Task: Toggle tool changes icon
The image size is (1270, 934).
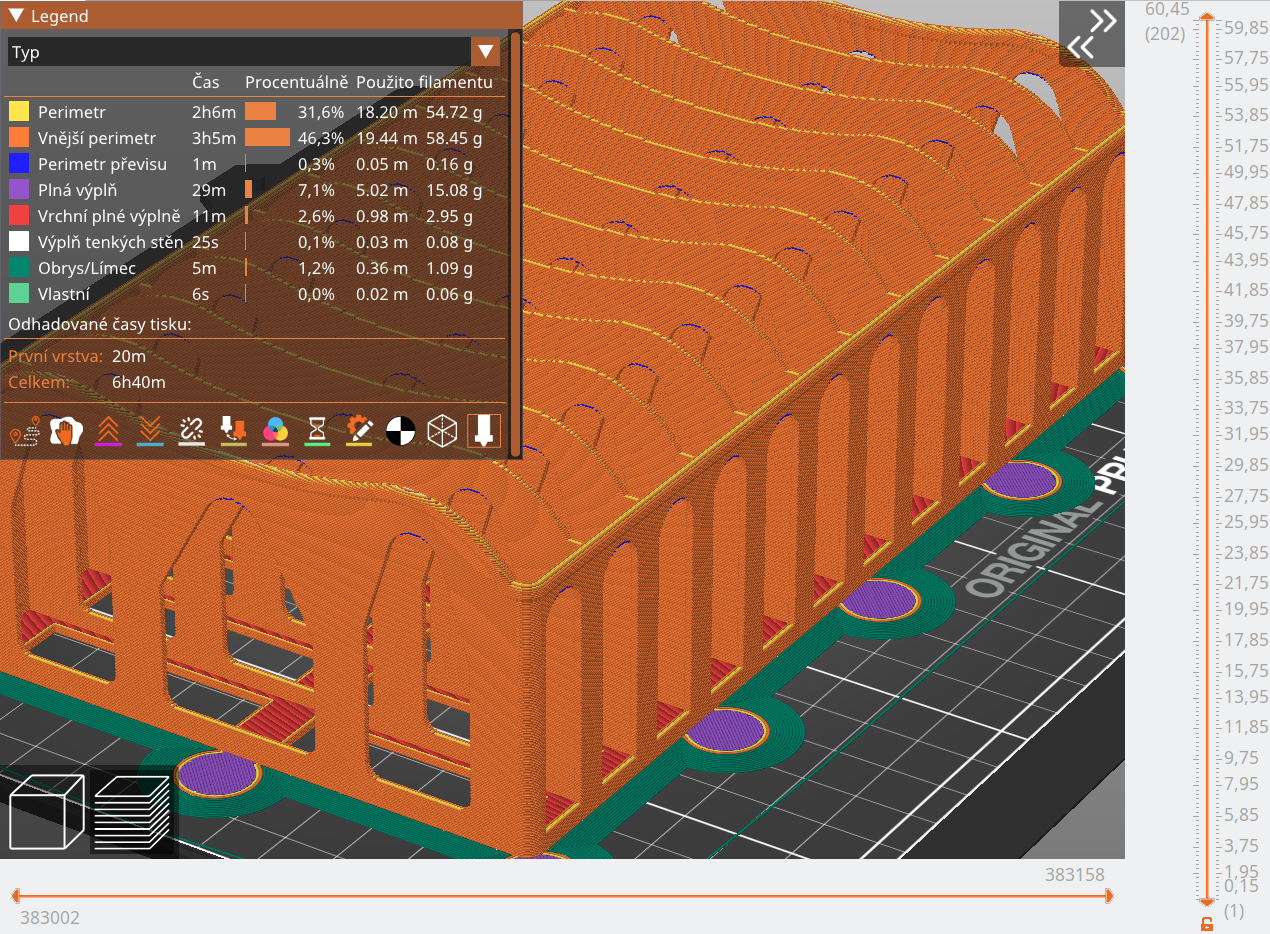Action: click(233, 430)
